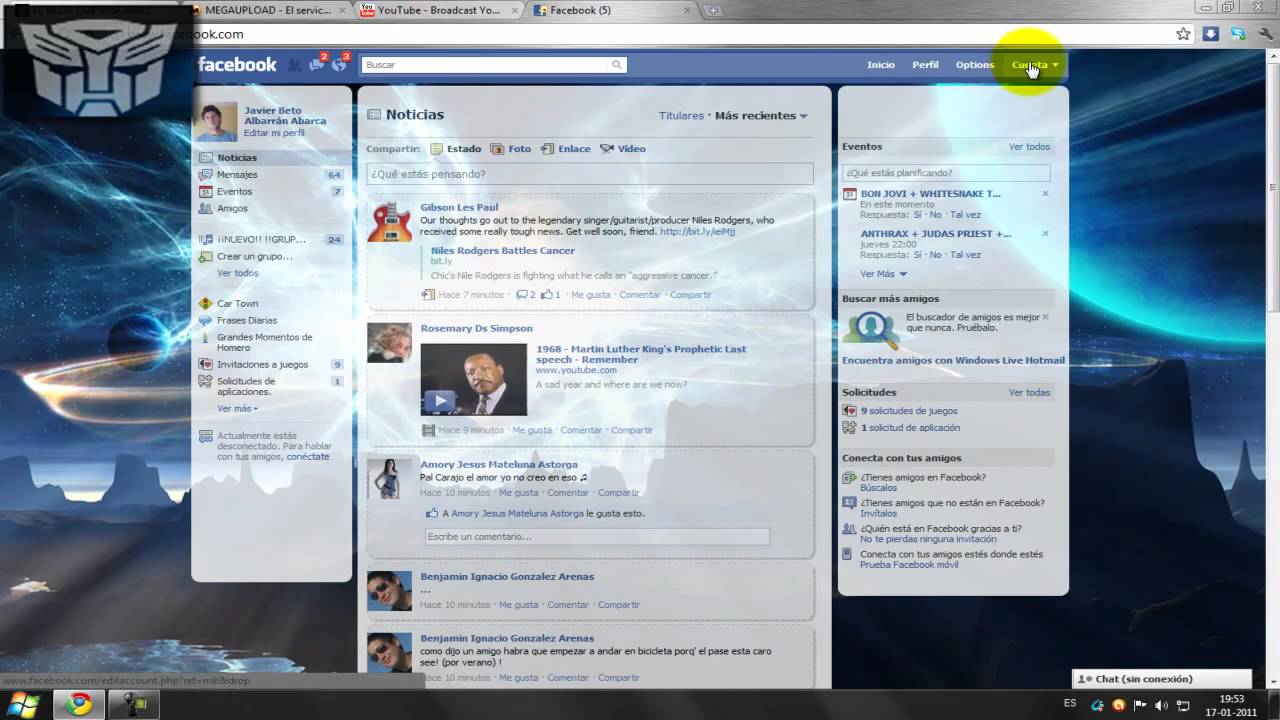Open the Chrome wrench menu icon
The width and height of the screenshot is (1280, 720).
(1265, 34)
